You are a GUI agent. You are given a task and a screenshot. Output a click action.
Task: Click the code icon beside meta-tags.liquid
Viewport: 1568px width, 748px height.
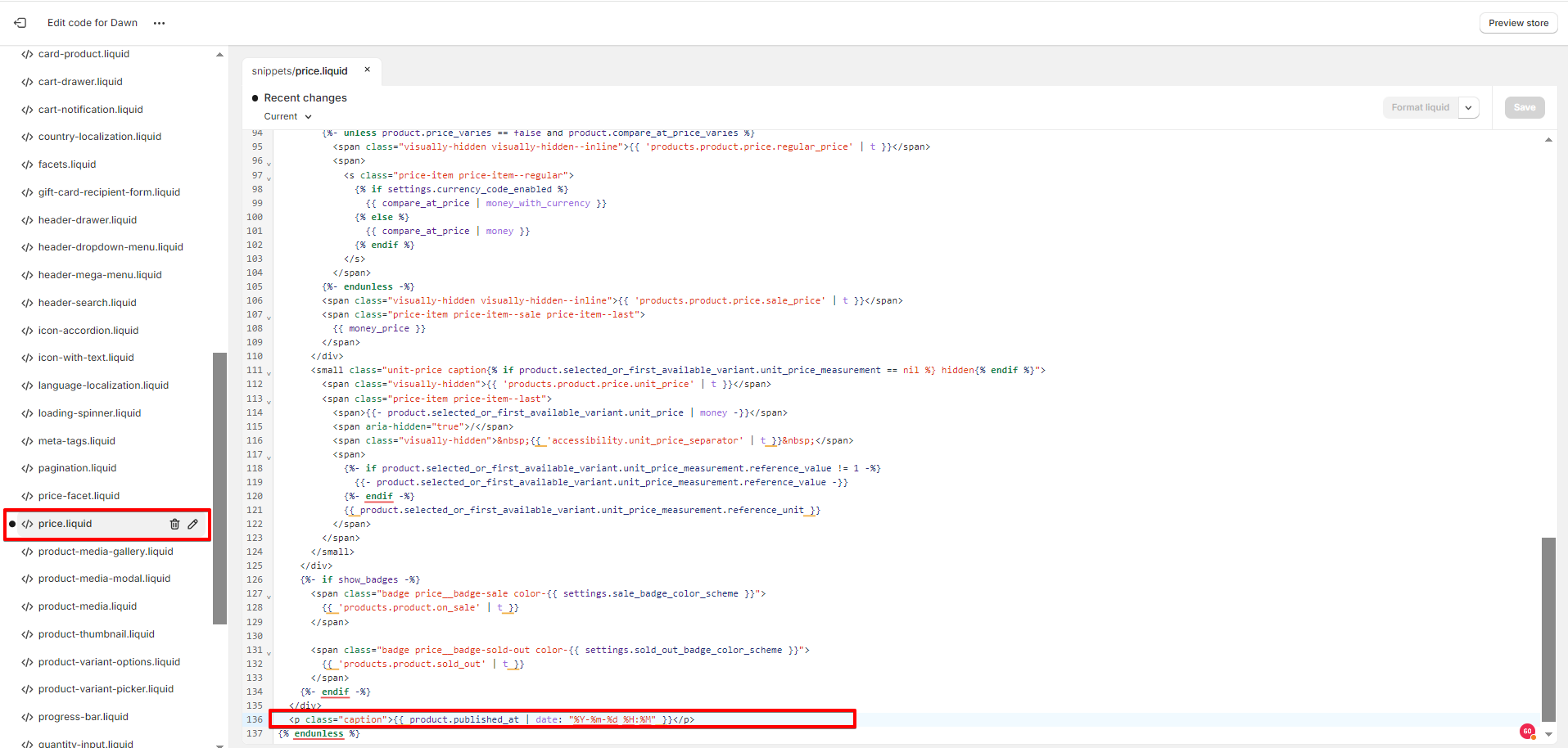(x=27, y=441)
